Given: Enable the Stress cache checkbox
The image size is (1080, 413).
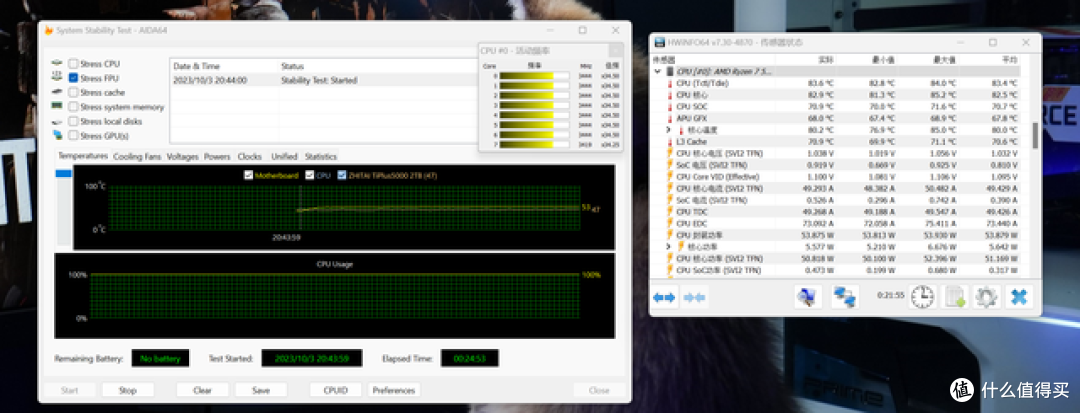Looking at the screenshot, I should [74, 92].
